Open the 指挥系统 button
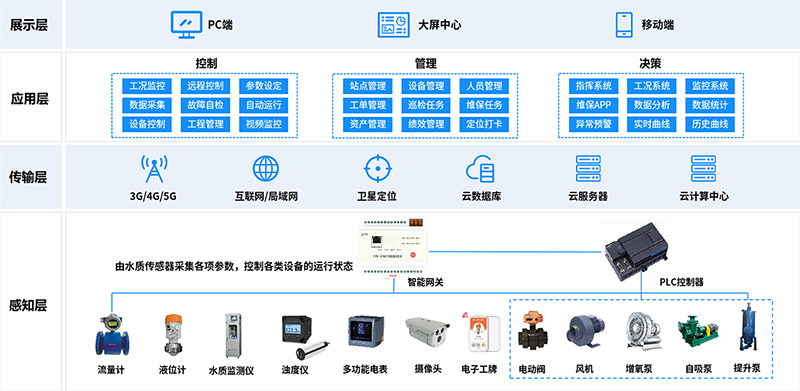The width and height of the screenshot is (800, 391). [x=593, y=86]
